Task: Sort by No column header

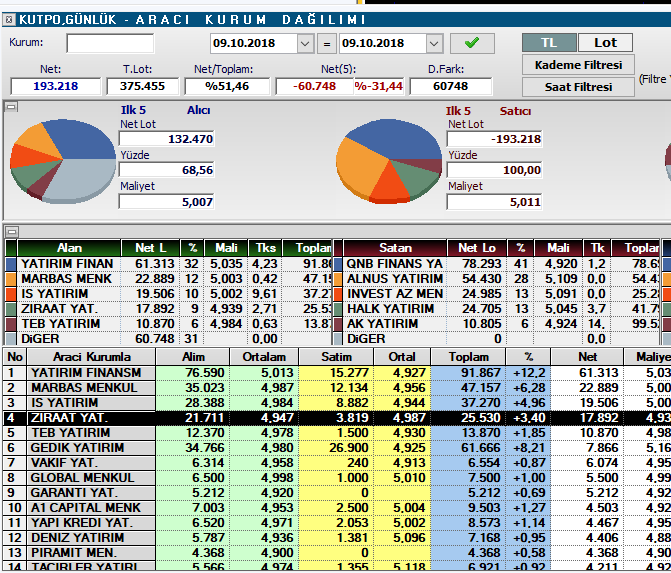Action: tap(15, 357)
